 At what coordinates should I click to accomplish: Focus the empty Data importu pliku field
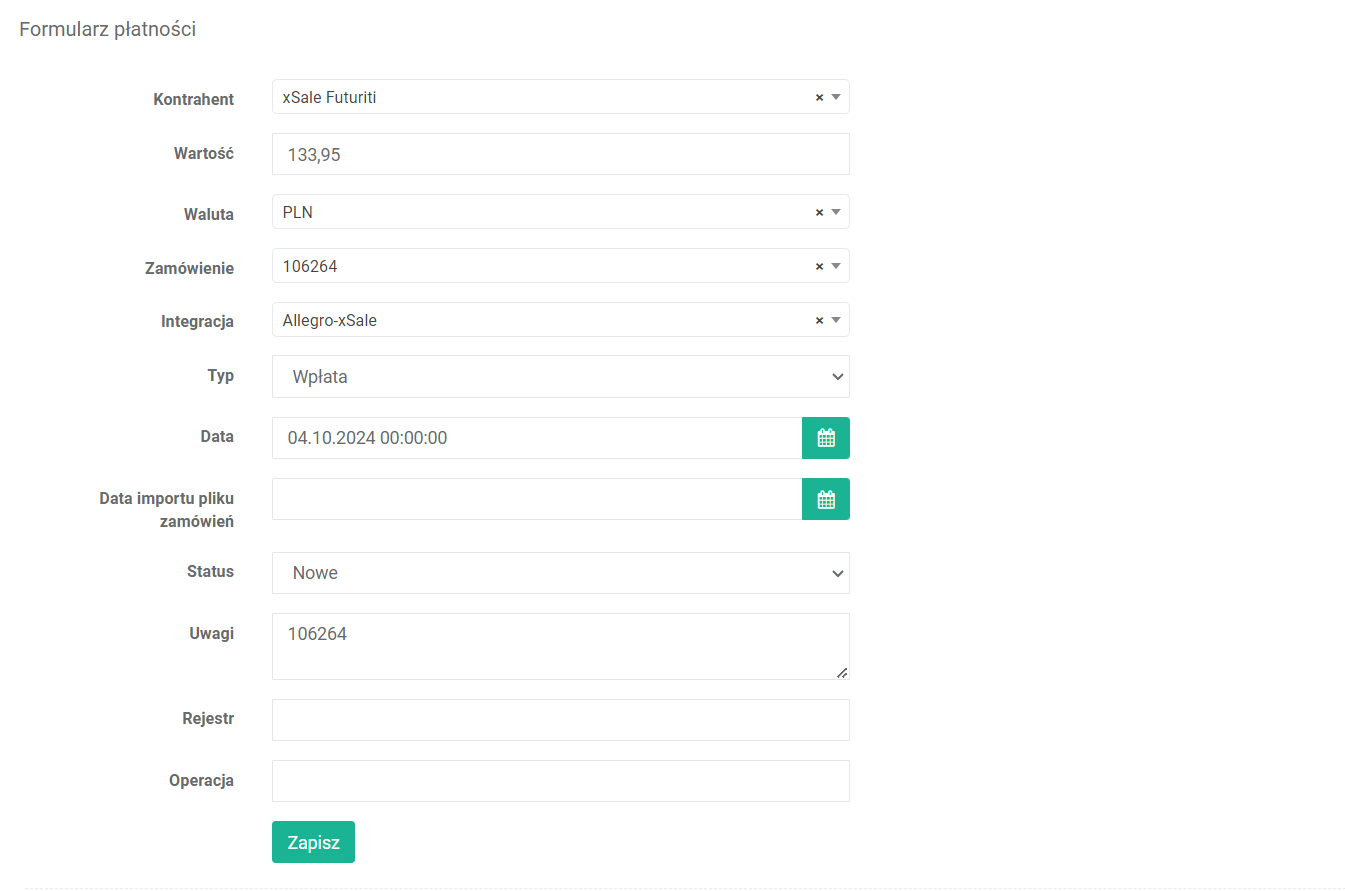[x=536, y=499]
